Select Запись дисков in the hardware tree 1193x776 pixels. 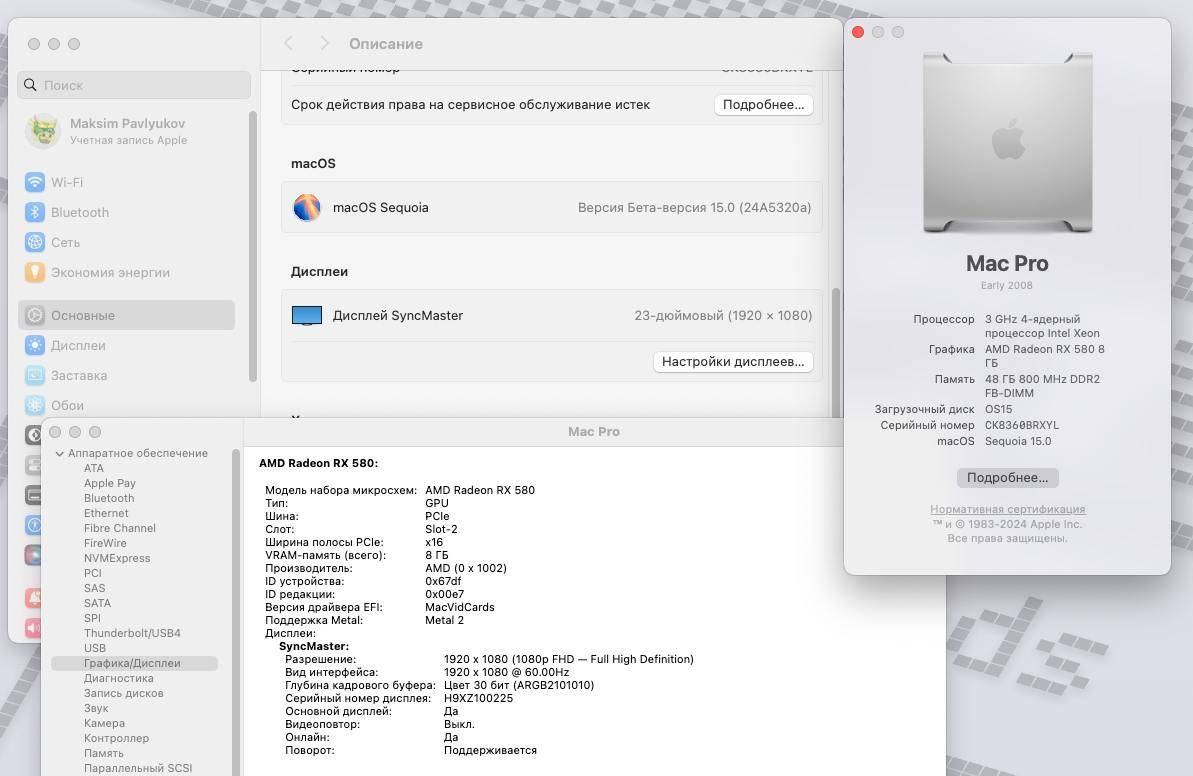(123, 693)
